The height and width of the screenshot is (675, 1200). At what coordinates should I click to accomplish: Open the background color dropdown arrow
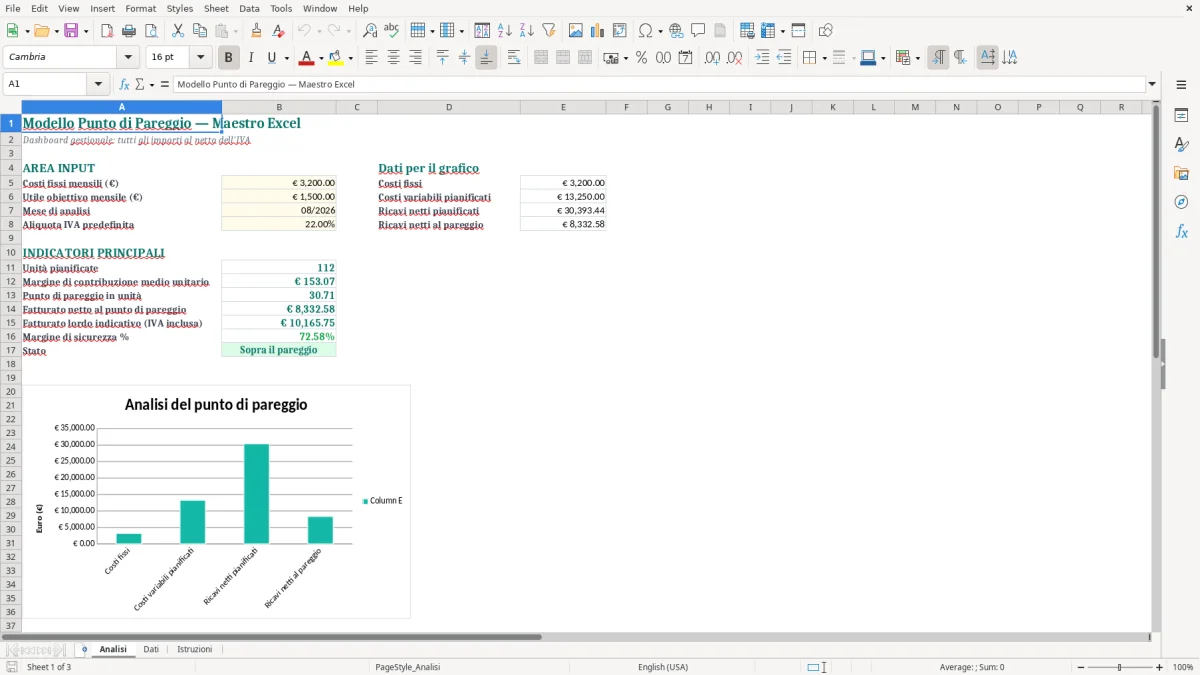[x=350, y=58]
